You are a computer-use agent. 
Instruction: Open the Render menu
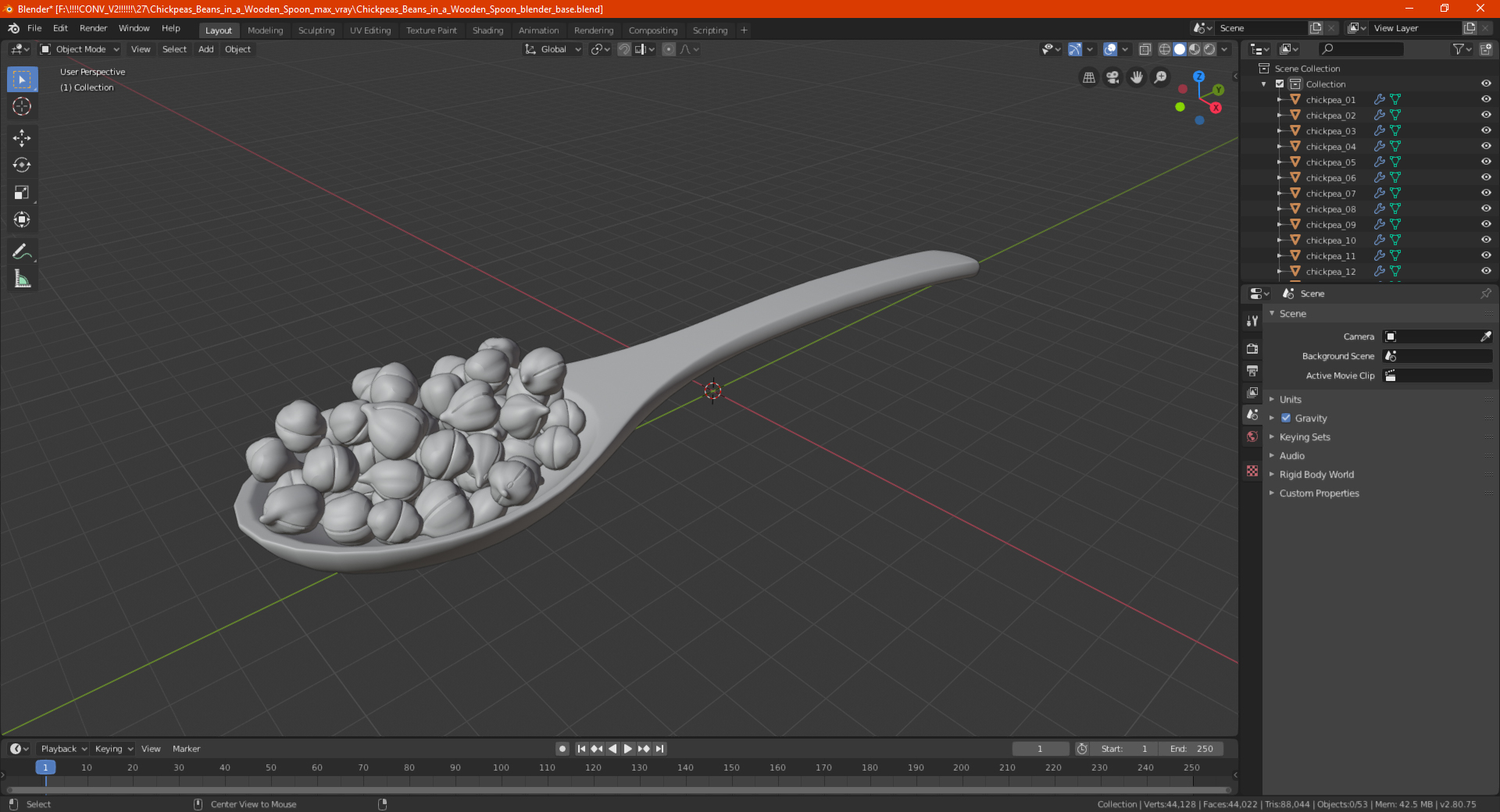click(93, 28)
